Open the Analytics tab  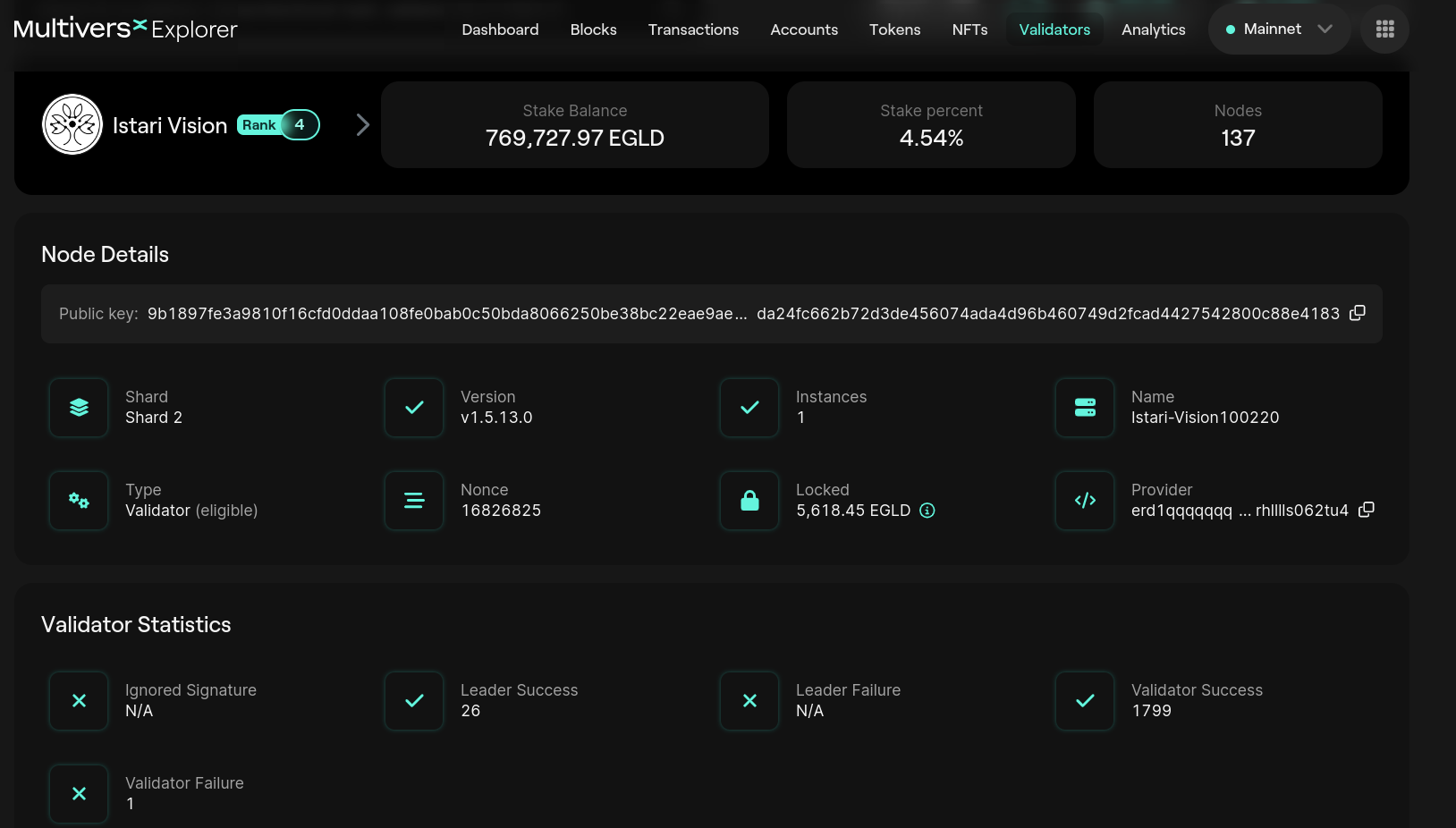point(1153,30)
